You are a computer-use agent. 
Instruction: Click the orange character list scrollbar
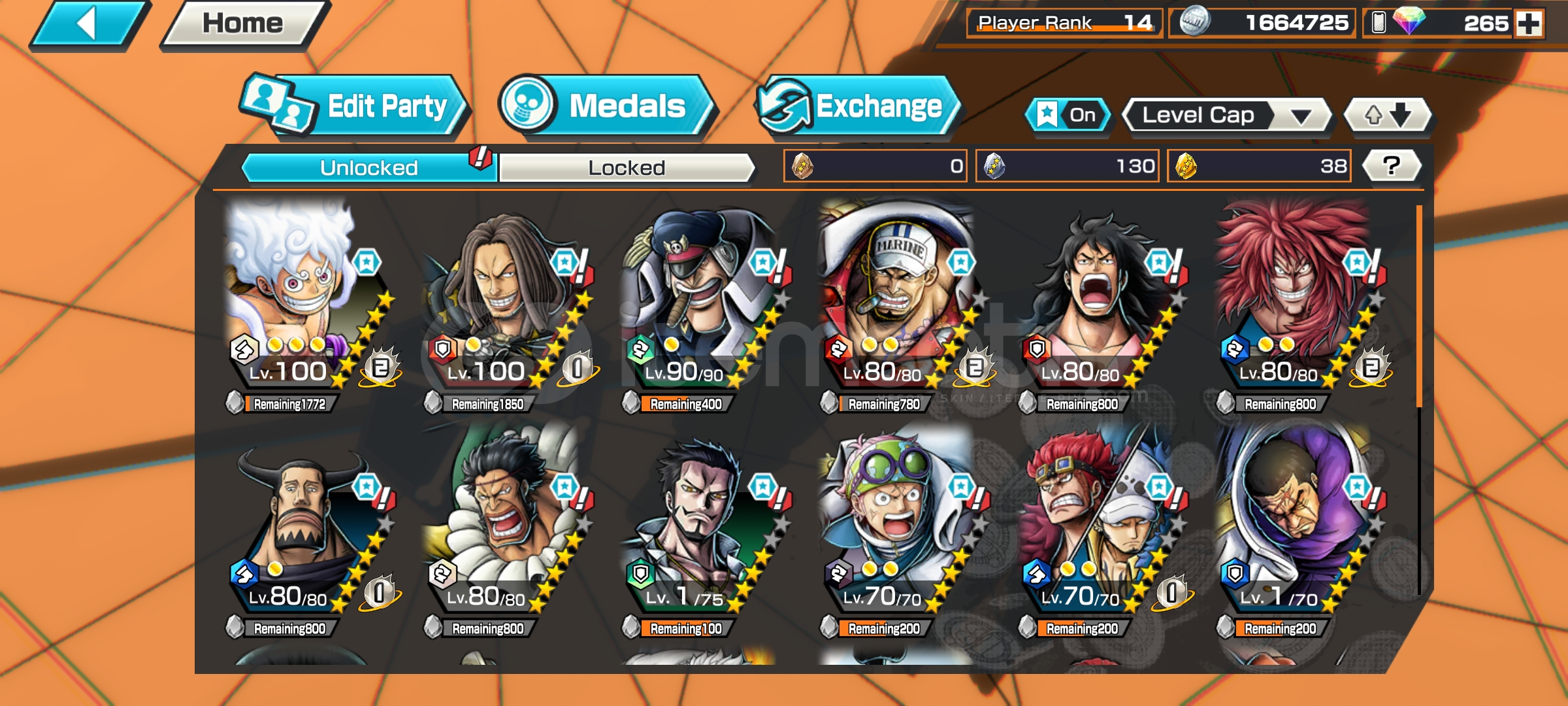tap(1419, 306)
